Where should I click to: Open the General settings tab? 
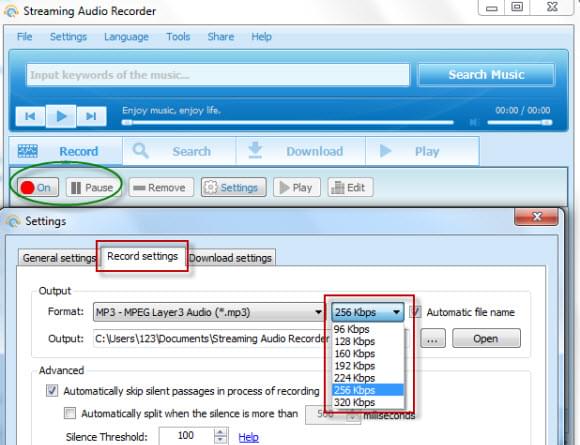coord(58,257)
